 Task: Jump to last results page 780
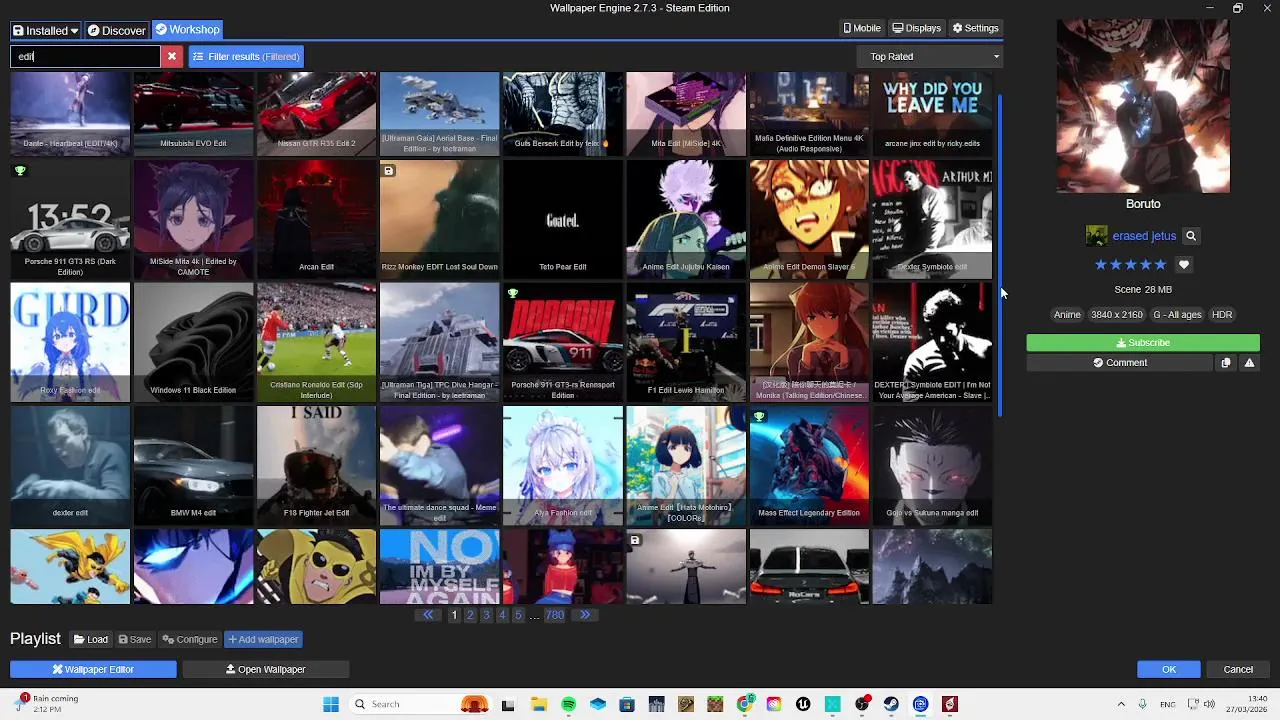pos(555,615)
